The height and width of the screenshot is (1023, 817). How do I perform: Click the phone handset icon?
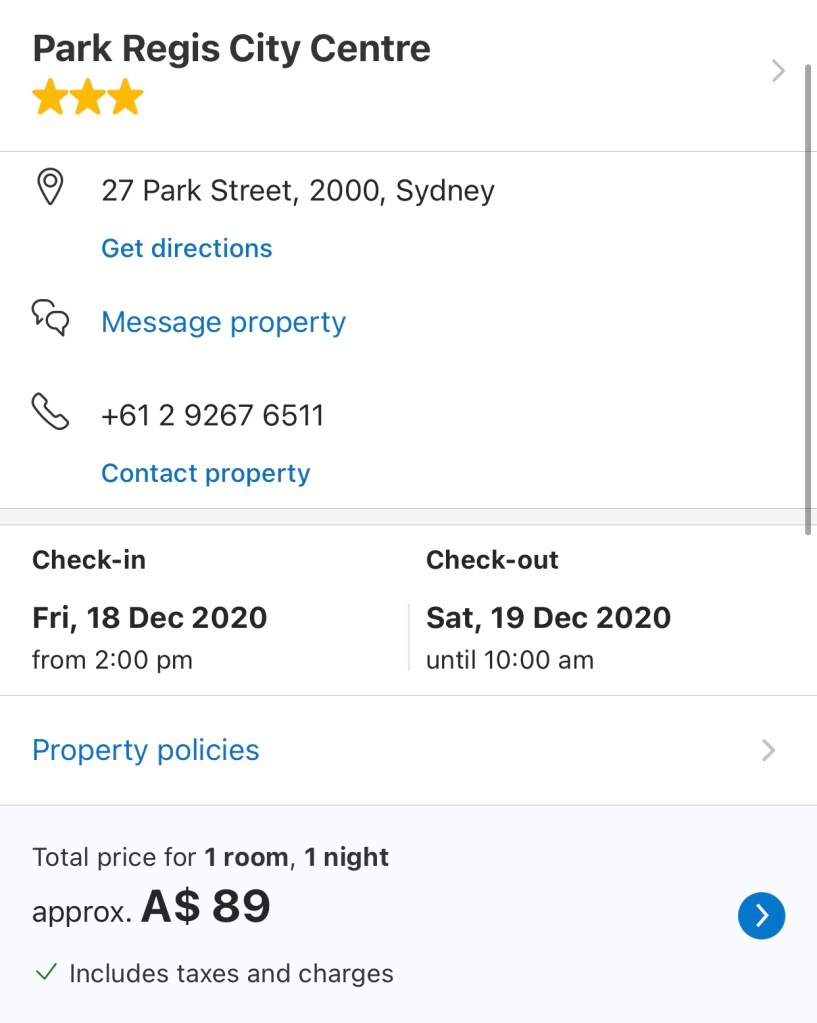[50, 411]
